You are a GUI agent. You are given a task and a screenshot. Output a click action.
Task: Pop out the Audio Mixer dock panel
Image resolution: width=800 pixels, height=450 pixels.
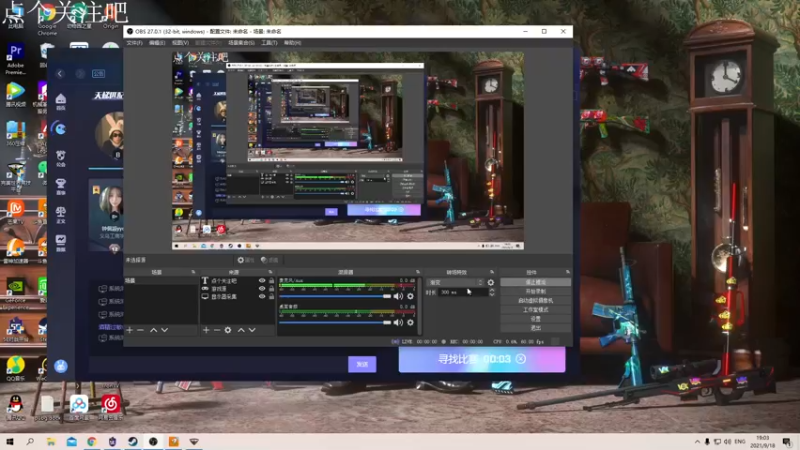(x=418, y=272)
